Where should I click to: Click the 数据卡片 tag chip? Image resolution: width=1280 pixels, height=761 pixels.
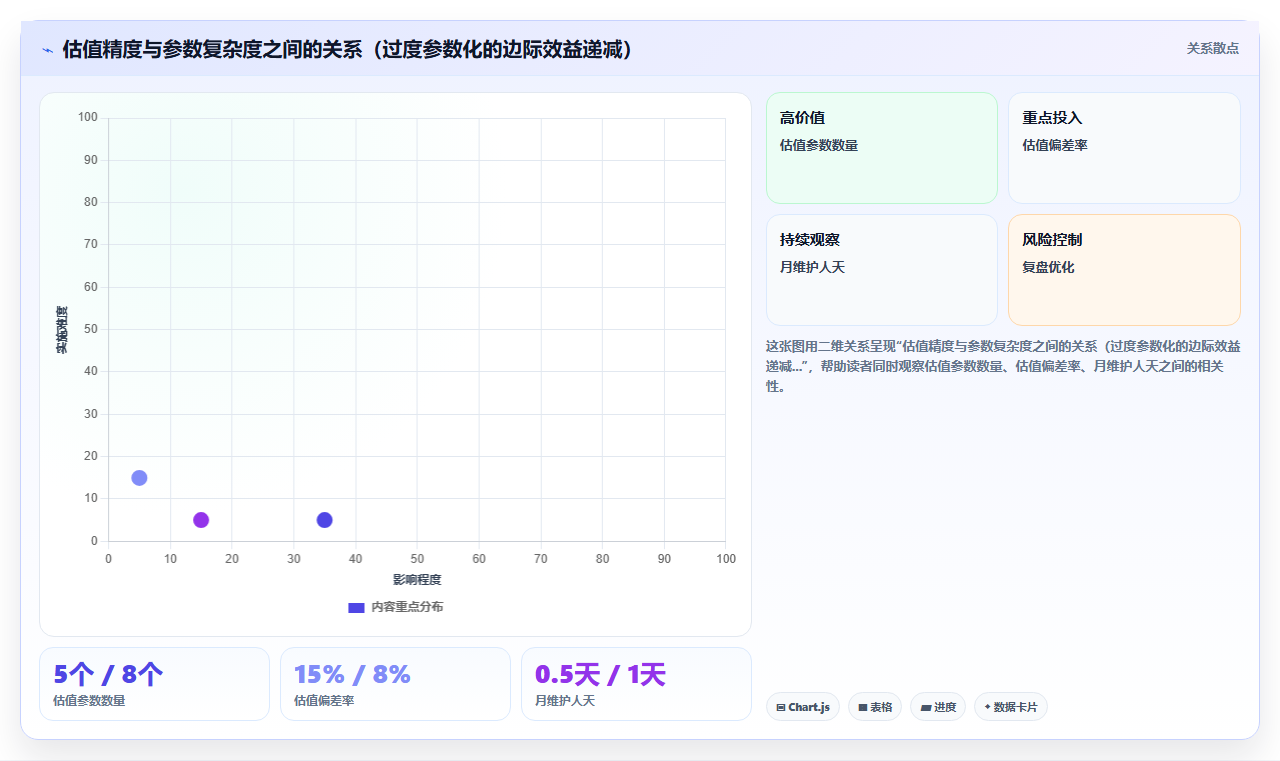coord(1011,707)
